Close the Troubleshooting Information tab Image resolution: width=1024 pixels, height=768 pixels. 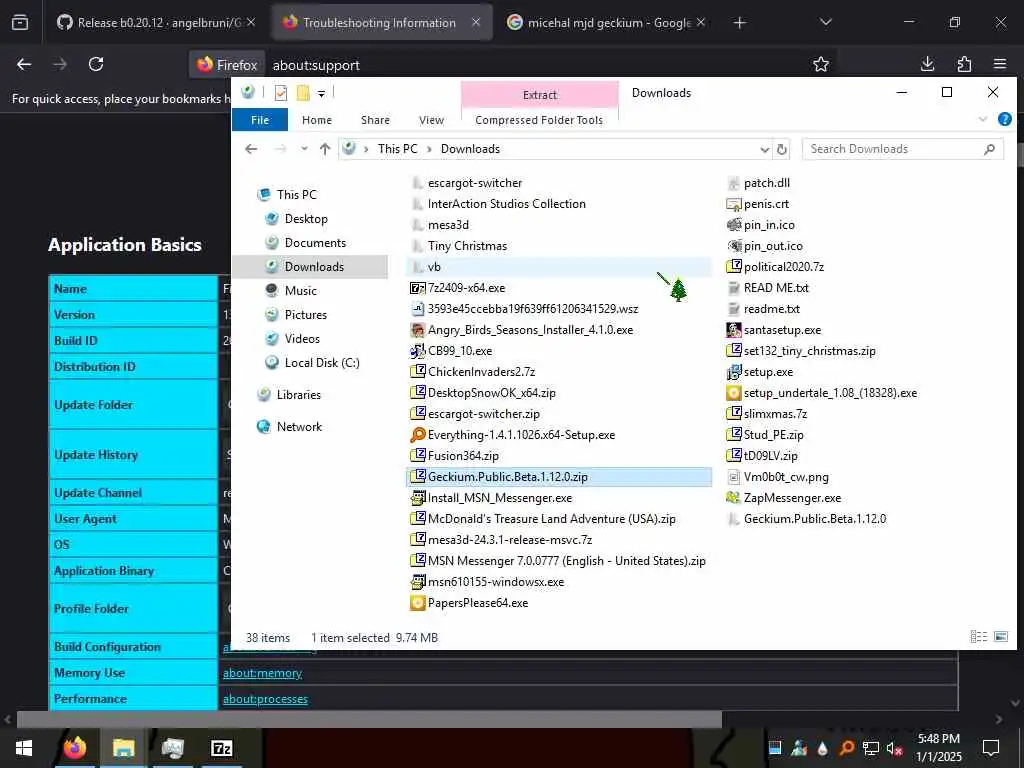tap(476, 22)
